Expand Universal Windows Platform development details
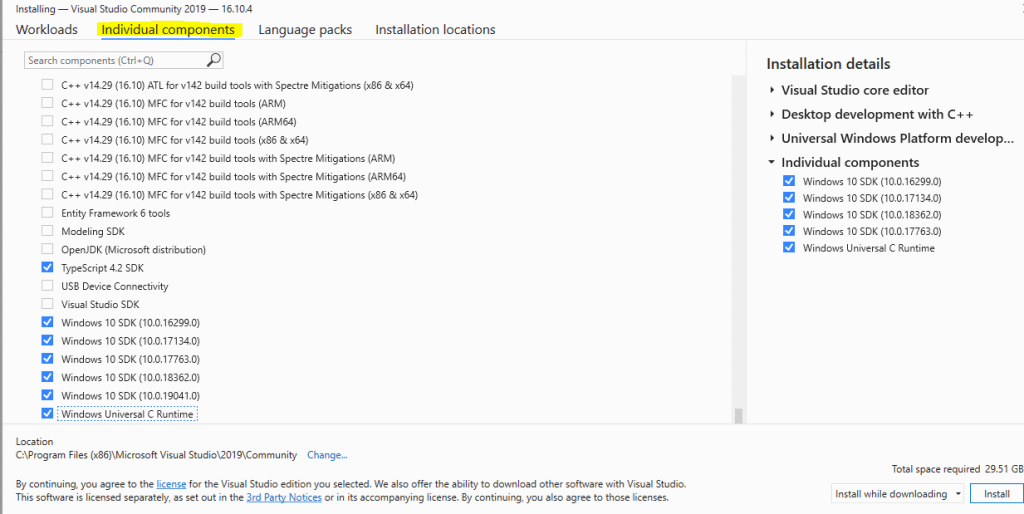Screen dimensions: 1024x514 [772, 138]
